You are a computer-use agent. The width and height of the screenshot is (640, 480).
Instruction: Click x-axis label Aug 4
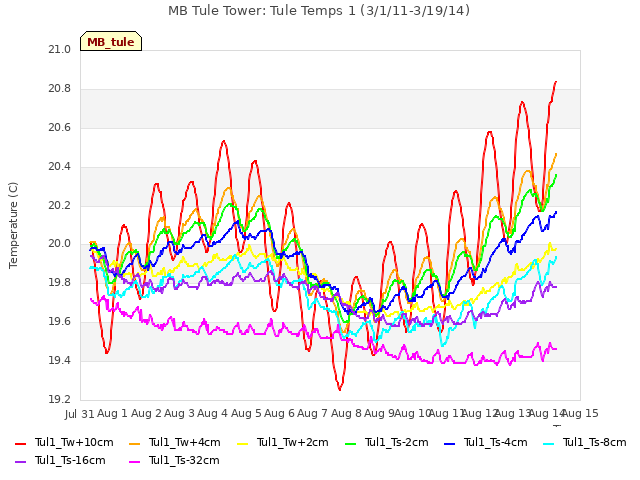point(213,413)
